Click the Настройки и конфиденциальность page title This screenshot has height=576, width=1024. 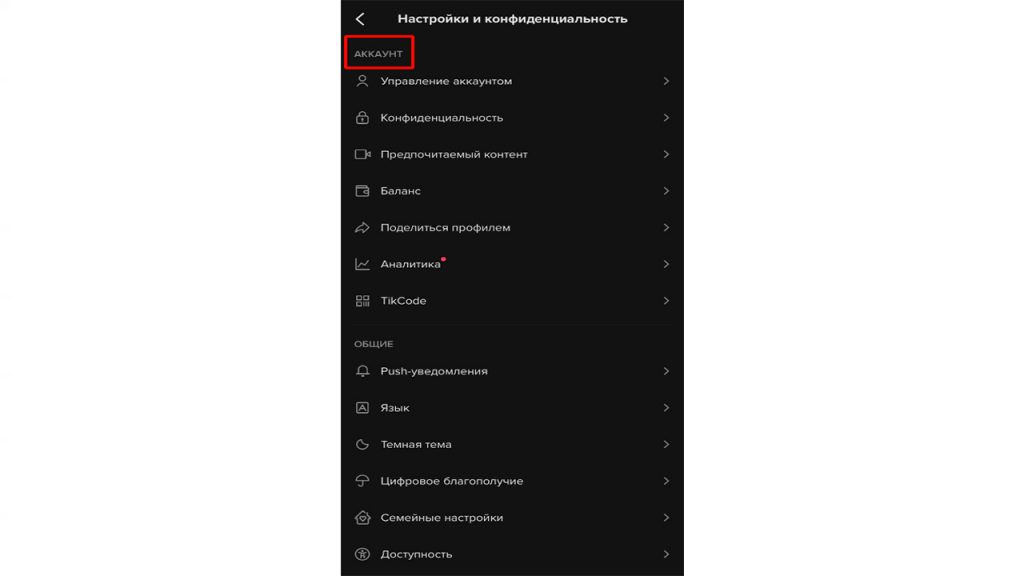click(512, 19)
